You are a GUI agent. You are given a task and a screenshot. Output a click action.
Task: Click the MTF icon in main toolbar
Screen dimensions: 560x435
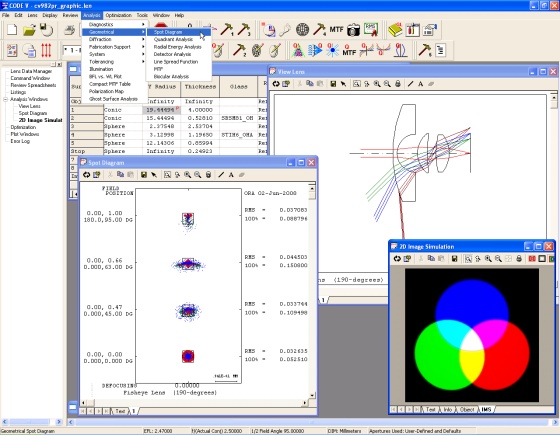[x=336, y=30]
